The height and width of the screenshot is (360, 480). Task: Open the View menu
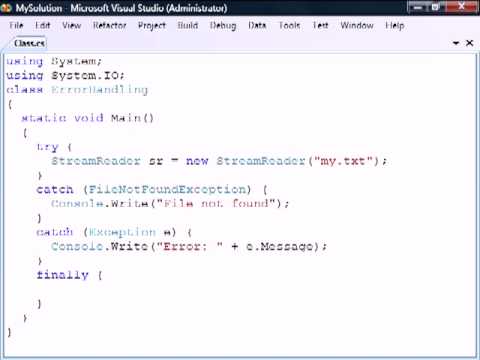click(72, 25)
